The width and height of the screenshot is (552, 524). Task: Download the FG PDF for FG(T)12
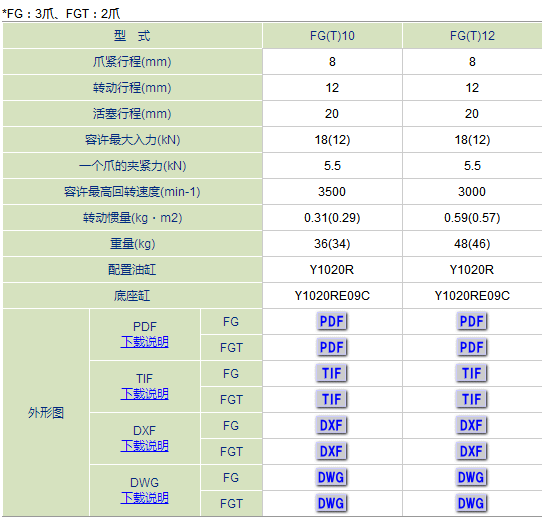click(x=472, y=321)
